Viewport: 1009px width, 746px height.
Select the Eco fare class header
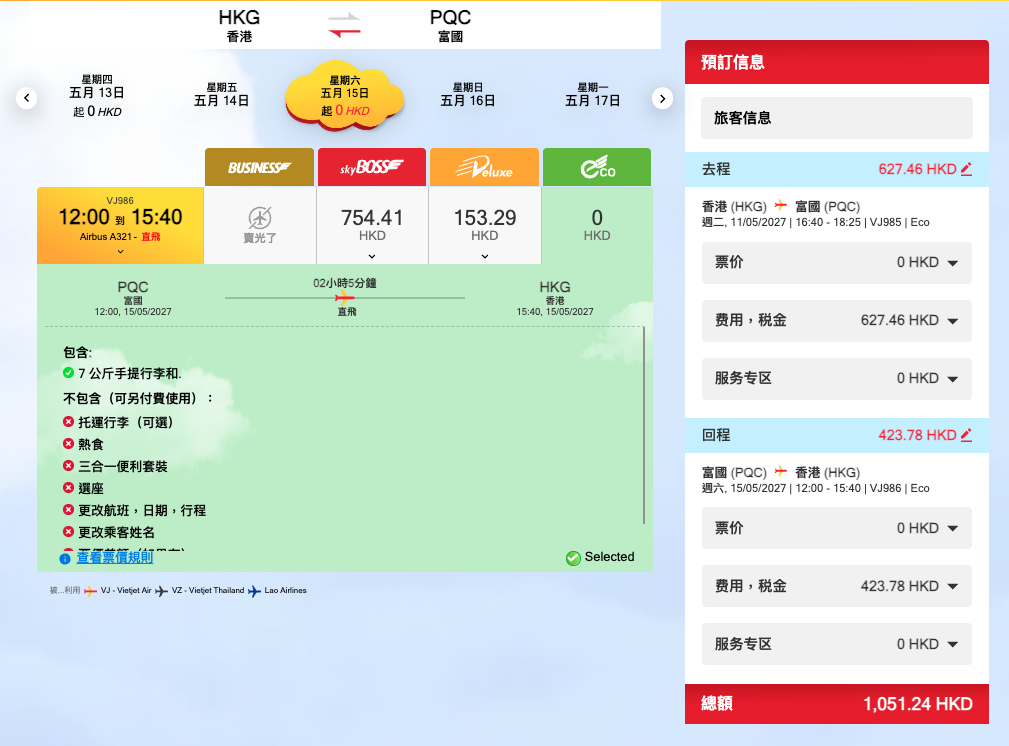pos(597,167)
